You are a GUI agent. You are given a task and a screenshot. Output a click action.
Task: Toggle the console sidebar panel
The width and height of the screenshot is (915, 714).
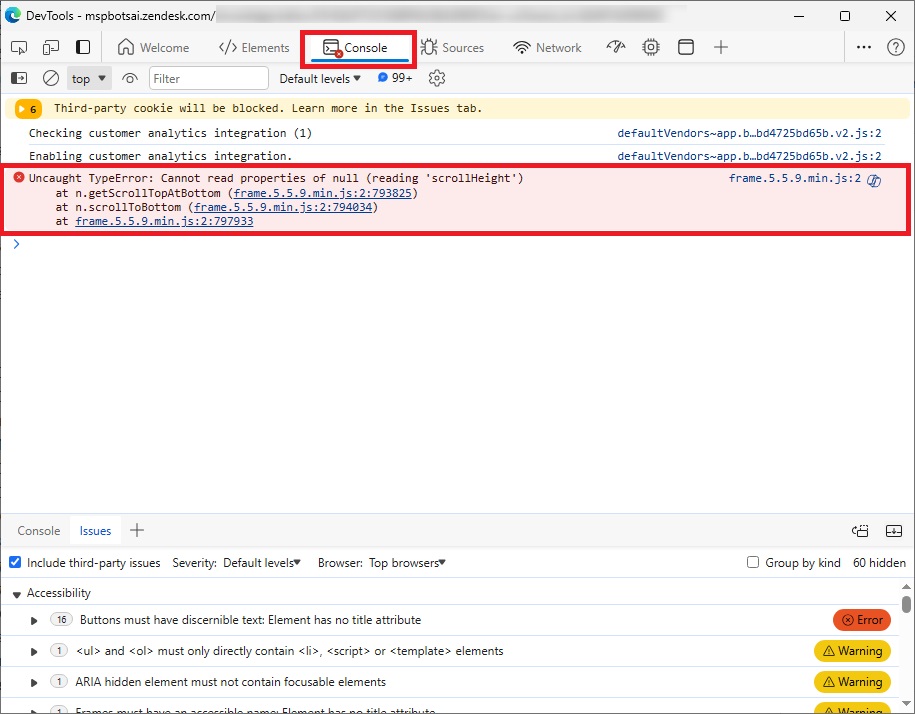[18, 78]
